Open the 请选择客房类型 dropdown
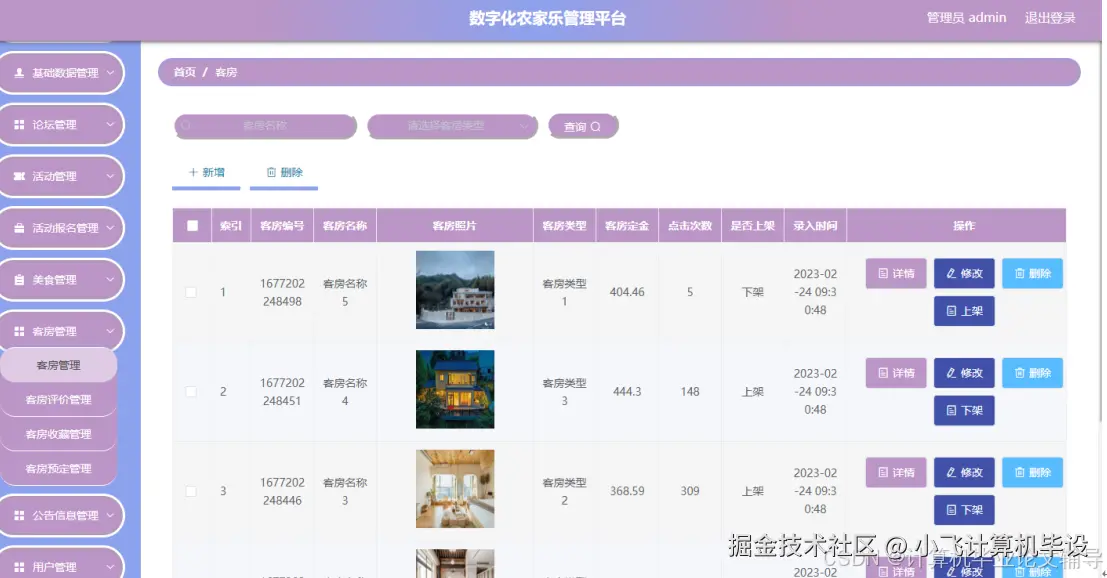The height and width of the screenshot is (578, 1107). [453, 126]
